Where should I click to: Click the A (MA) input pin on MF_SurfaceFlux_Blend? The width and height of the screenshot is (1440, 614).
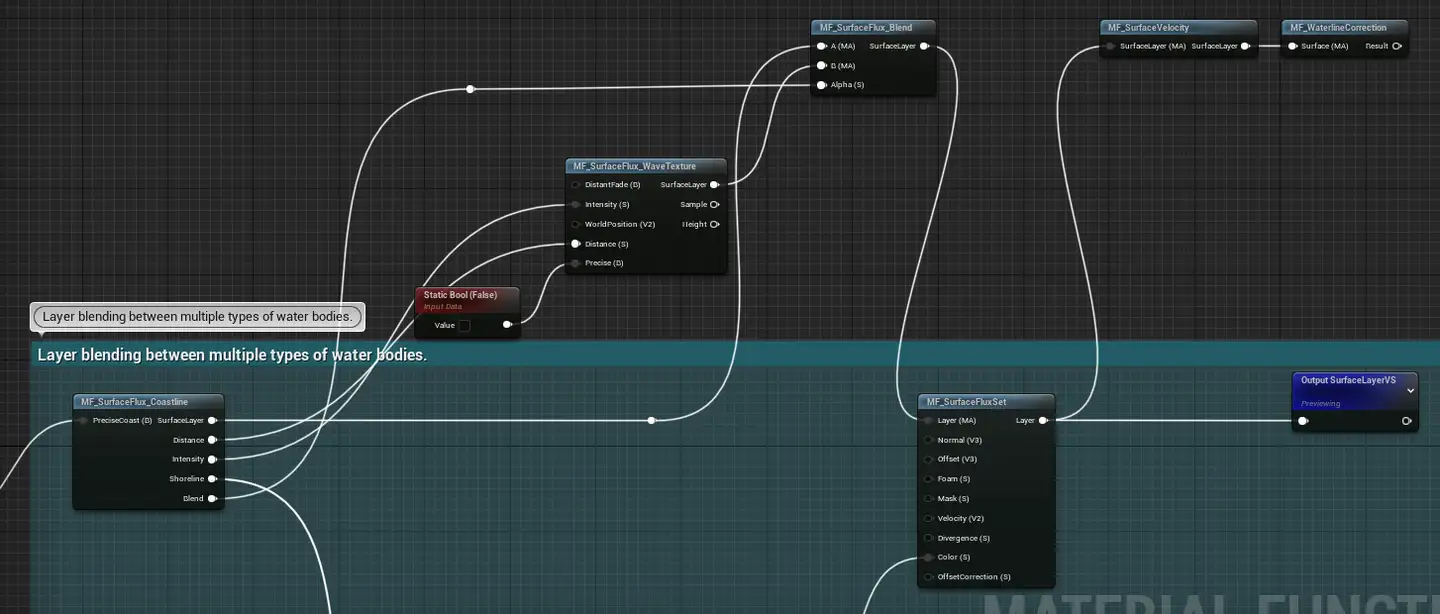coord(821,46)
